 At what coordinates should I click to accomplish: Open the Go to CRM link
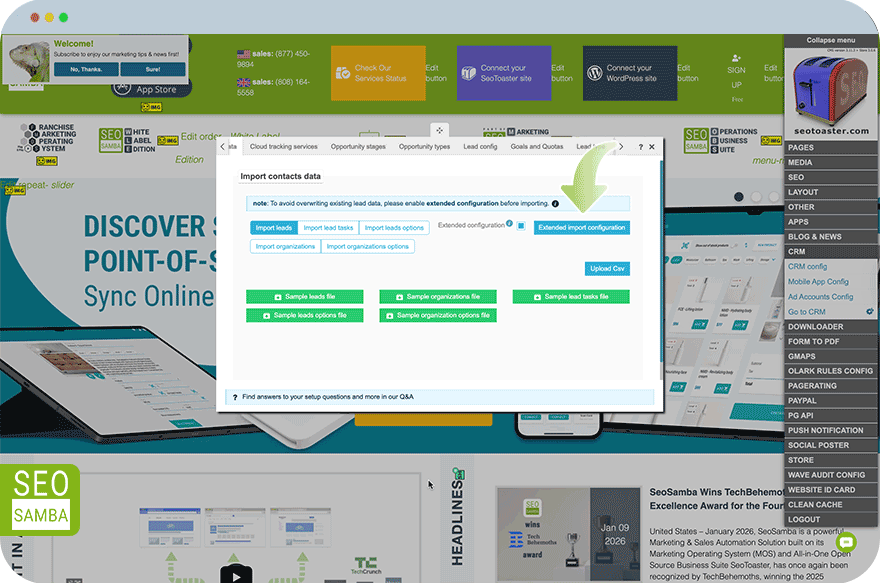806,311
